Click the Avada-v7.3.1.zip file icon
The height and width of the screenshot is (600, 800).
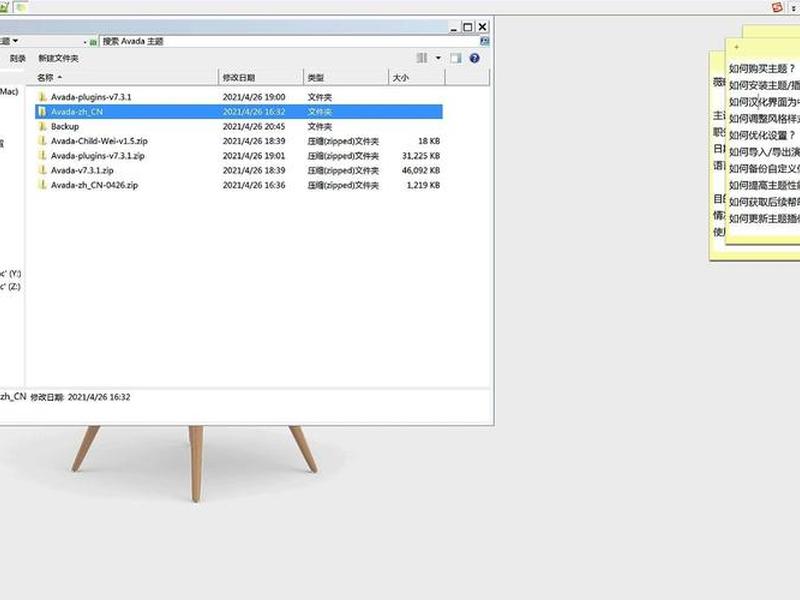click(x=42, y=170)
